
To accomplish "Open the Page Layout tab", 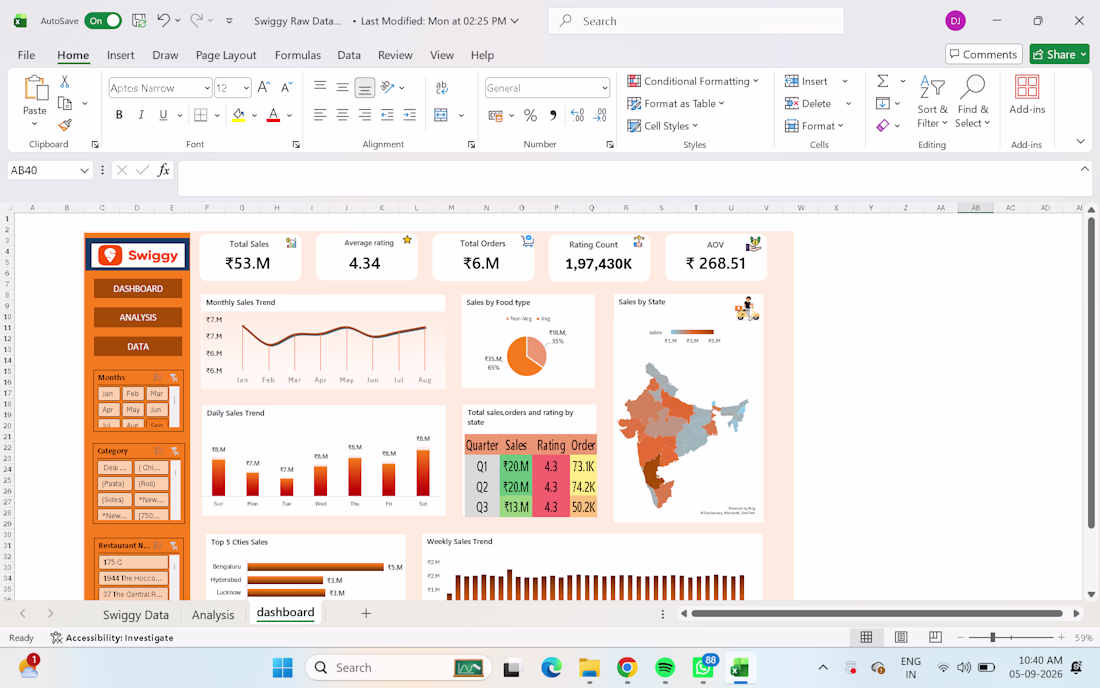I will point(226,55).
